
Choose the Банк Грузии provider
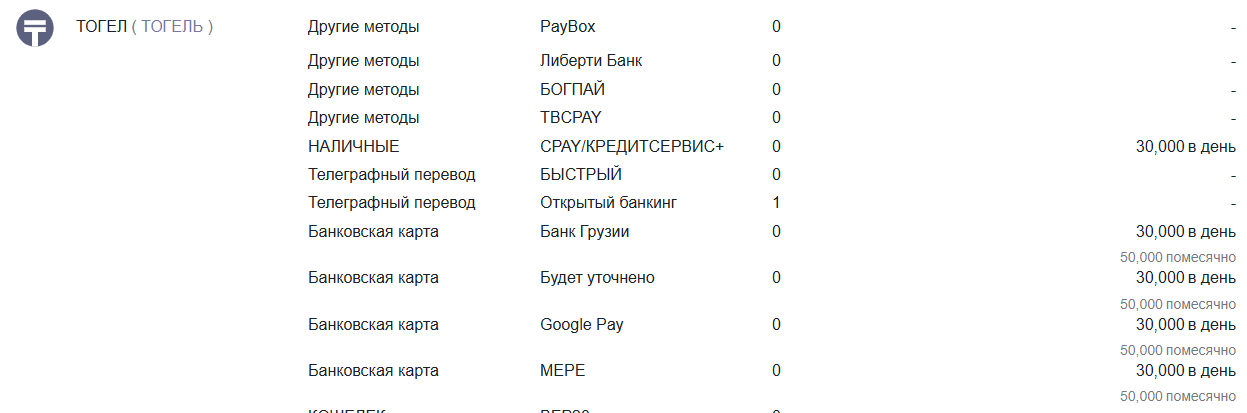click(x=584, y=232)
